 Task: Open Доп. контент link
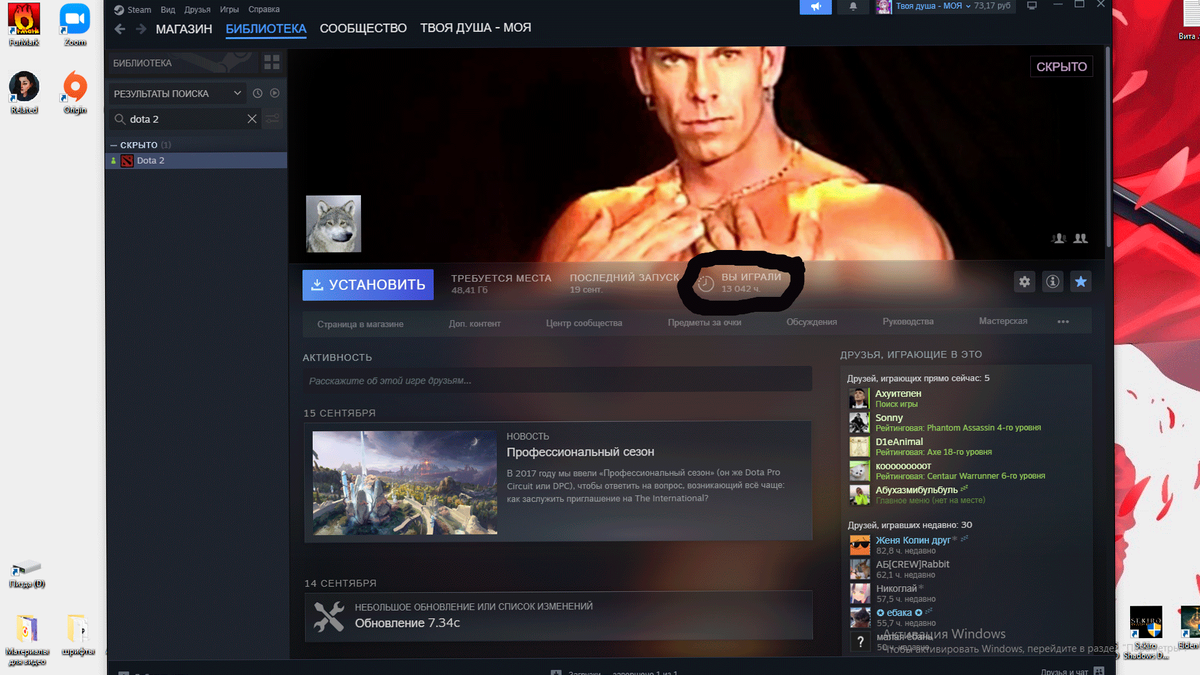tap(475, 323)
